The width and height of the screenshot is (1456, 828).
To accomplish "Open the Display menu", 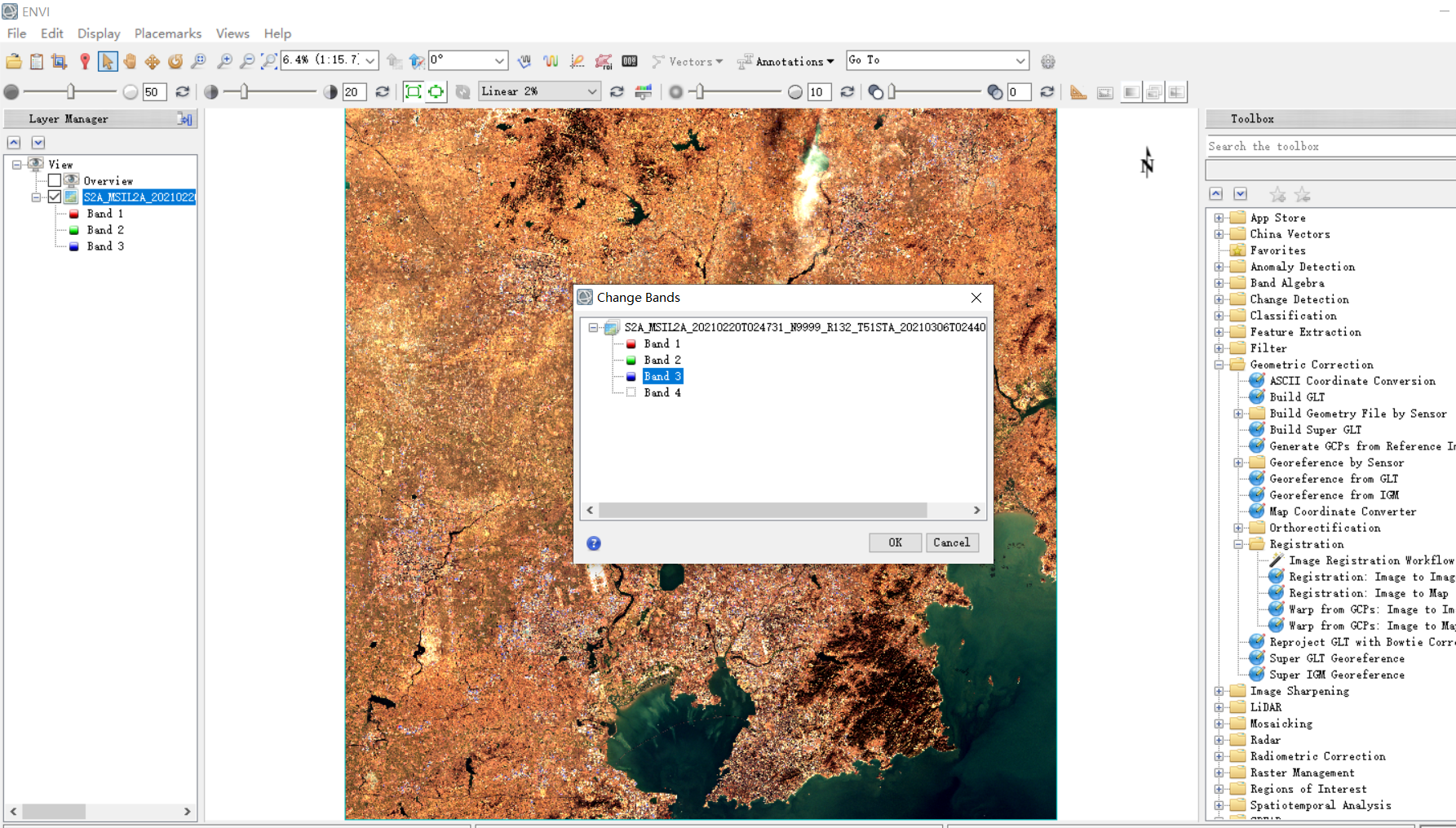I will 98,33.
